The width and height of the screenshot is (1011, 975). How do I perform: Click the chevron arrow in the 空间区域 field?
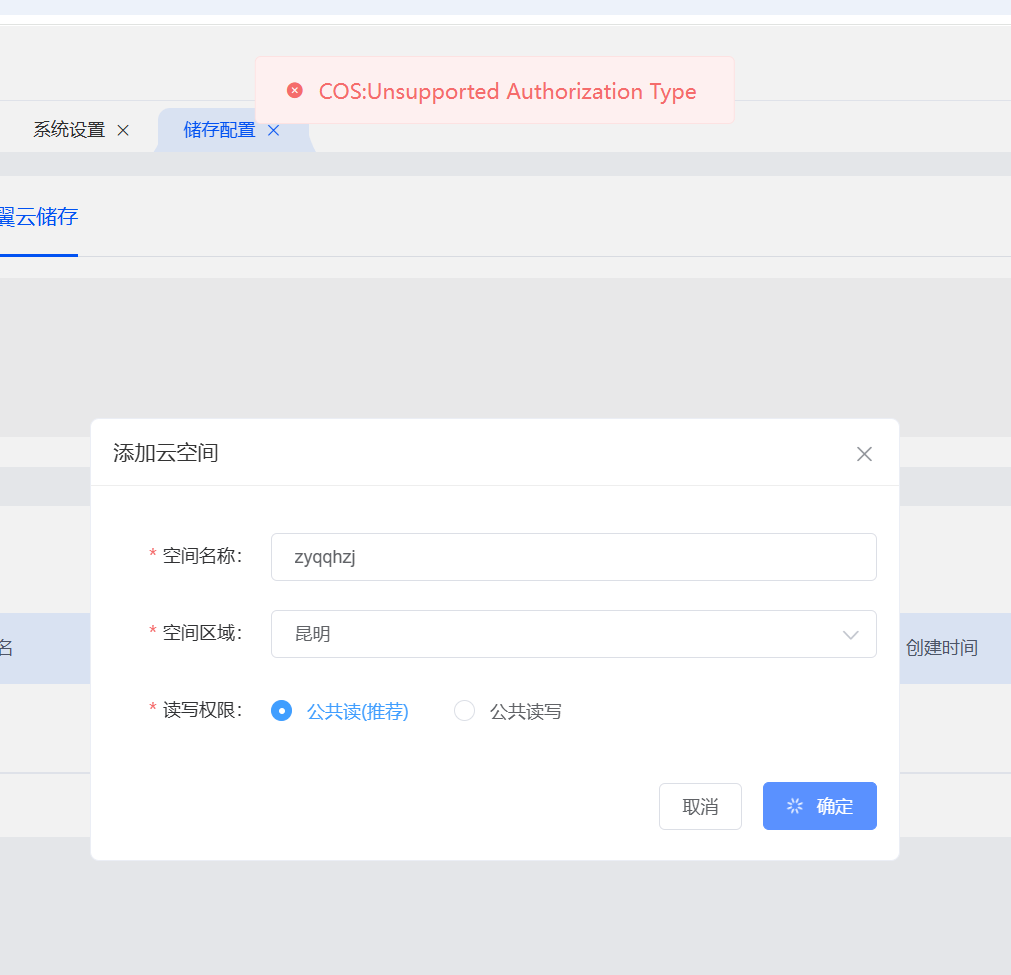tap(851, 635)
